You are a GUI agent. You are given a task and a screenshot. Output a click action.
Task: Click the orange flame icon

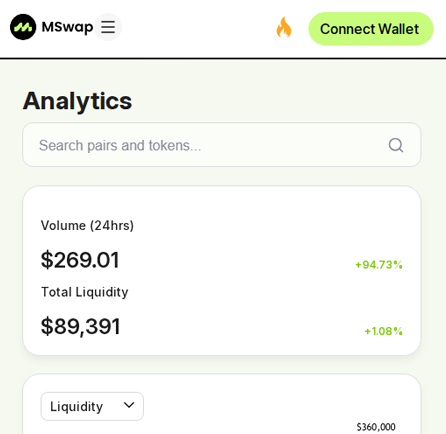point(284,27)
